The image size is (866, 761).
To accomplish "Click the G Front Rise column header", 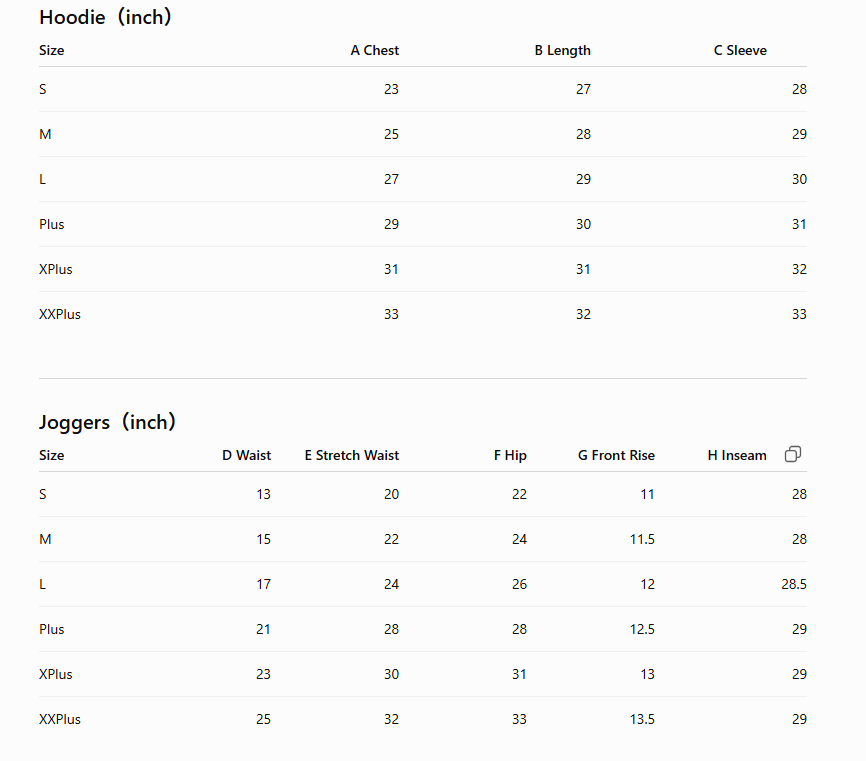I will click(x=616, y=455).
